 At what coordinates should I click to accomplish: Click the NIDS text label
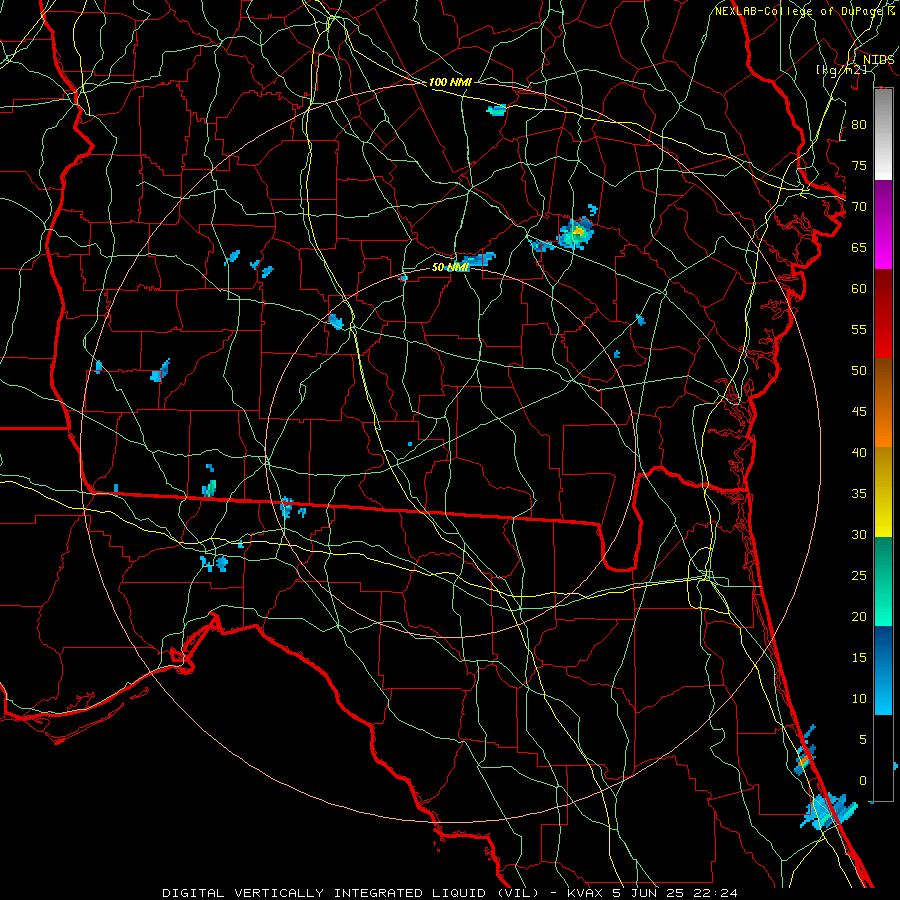pos(878,60)
